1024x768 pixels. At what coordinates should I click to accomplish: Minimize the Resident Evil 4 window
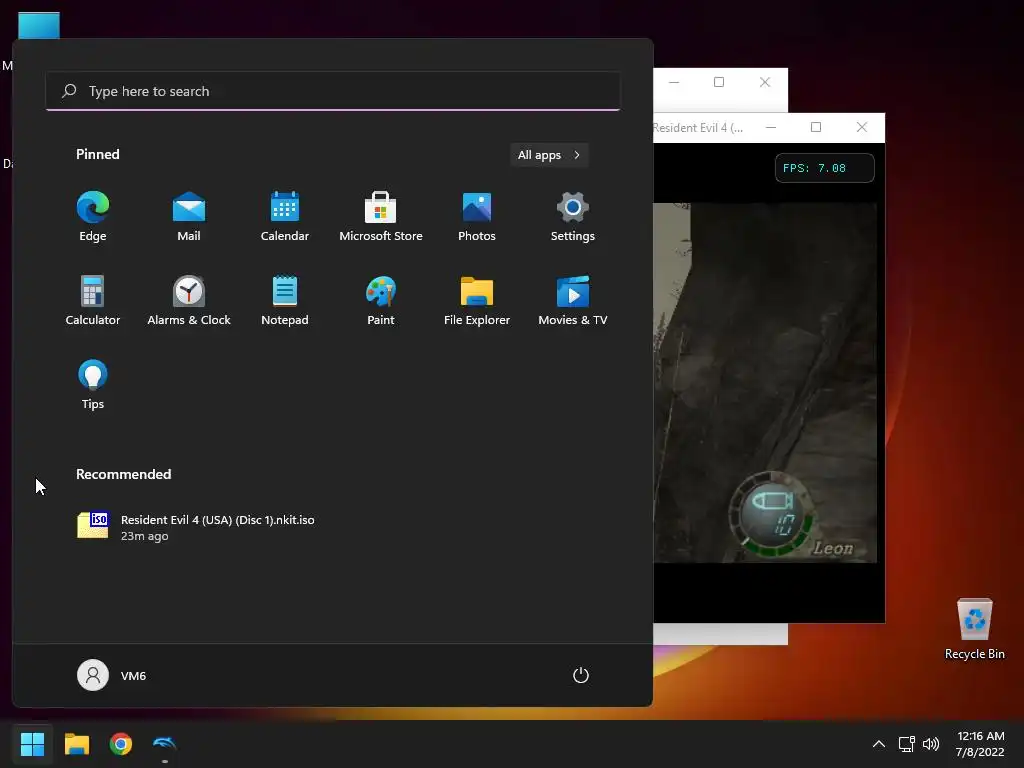(771, 127)
